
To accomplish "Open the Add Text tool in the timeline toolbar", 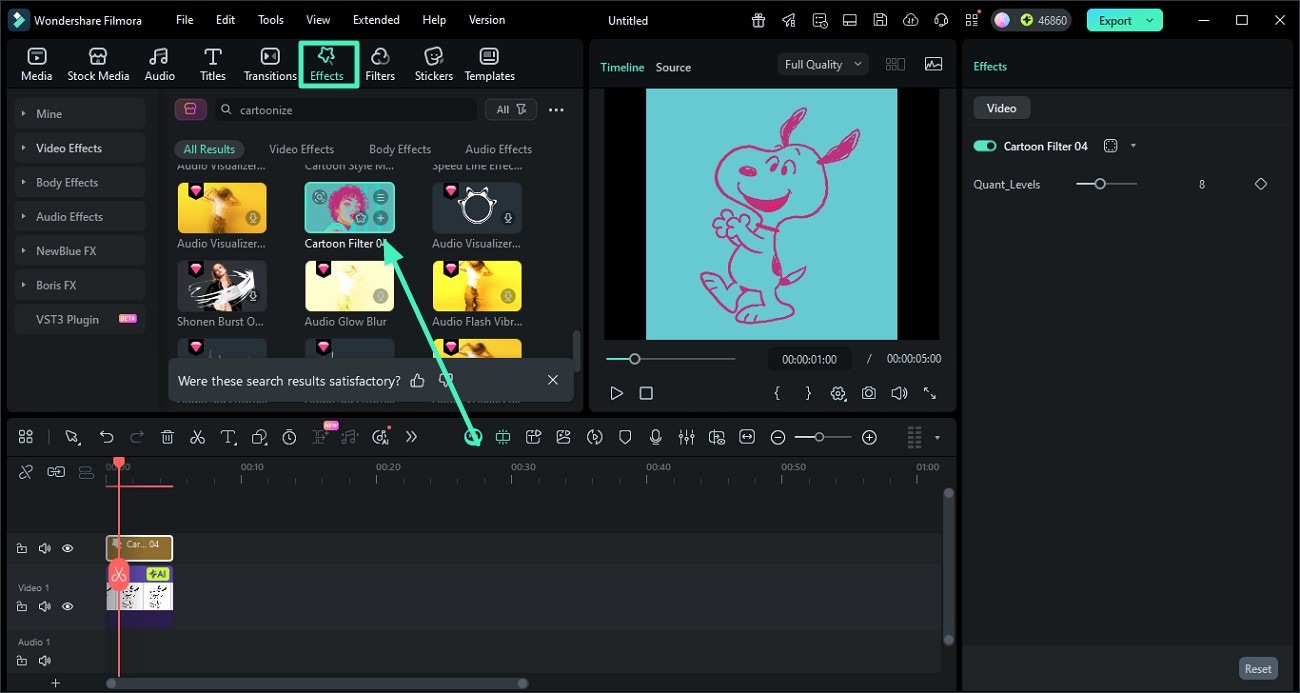I will pyautogui.click(x=226, y=437).
